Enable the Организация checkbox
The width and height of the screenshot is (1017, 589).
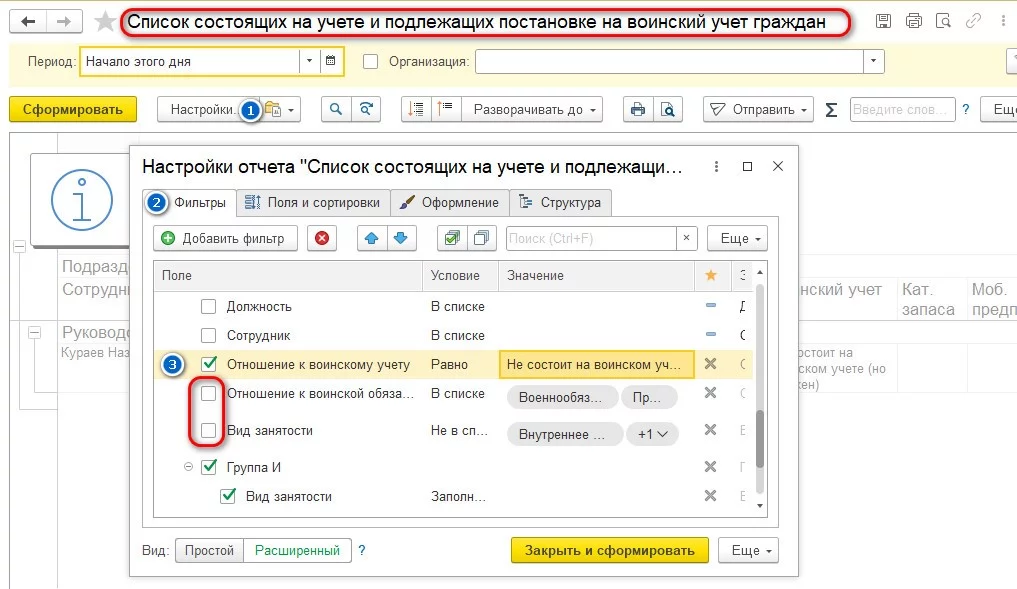[370, 62]
